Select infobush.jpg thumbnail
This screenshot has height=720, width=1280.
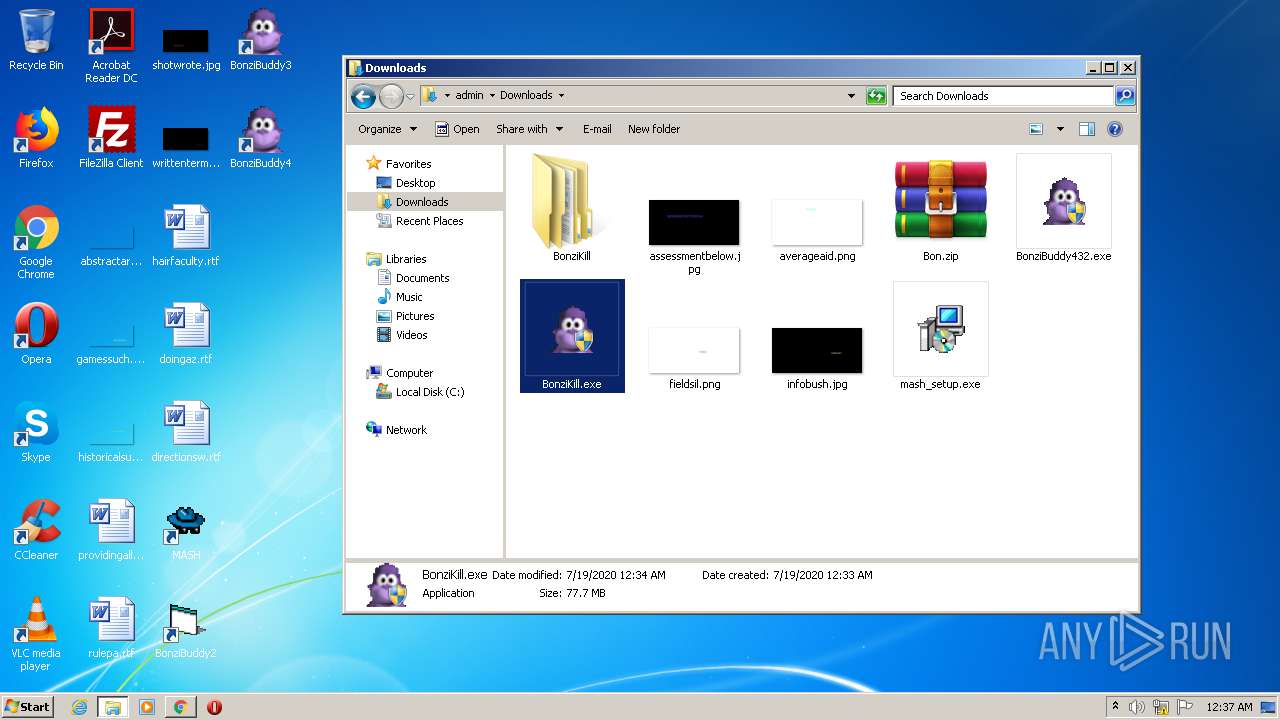(817, 358)
